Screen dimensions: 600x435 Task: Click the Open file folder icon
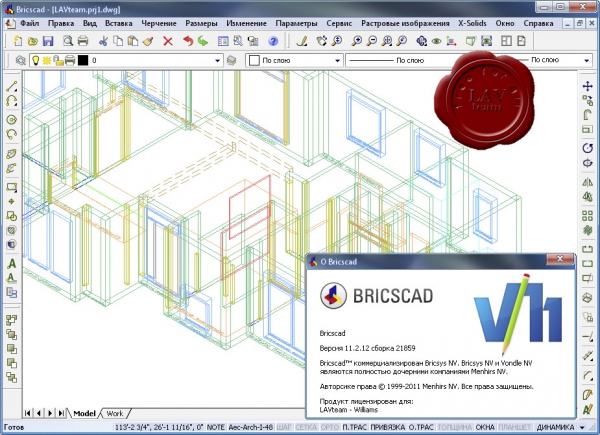pyautogui.click(x=33, y=41)
